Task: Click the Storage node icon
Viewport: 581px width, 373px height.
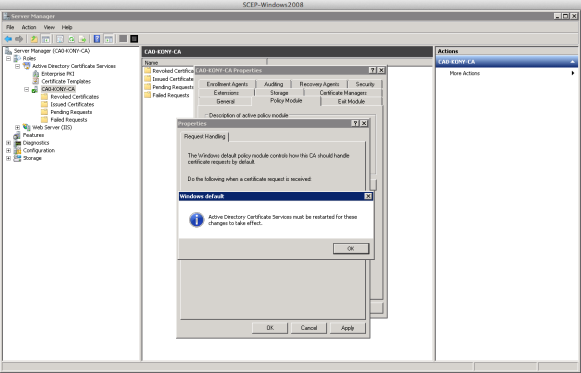Action: tap(17, 158)
